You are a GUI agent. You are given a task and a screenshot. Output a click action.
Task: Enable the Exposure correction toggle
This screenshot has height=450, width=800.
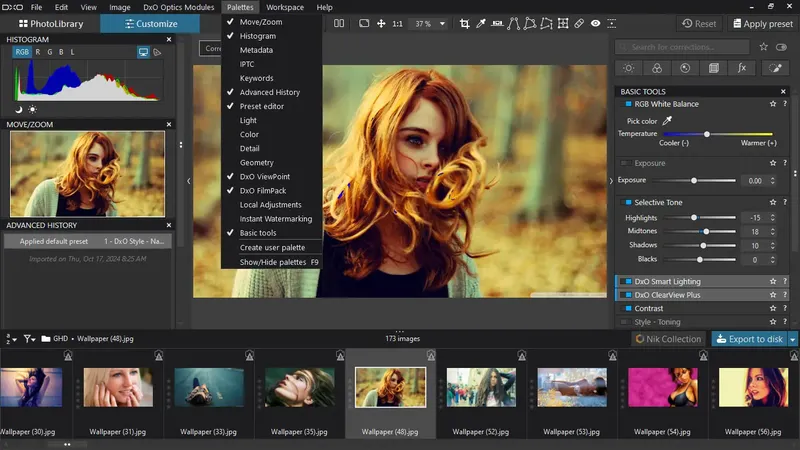click(x=625, y=163)
